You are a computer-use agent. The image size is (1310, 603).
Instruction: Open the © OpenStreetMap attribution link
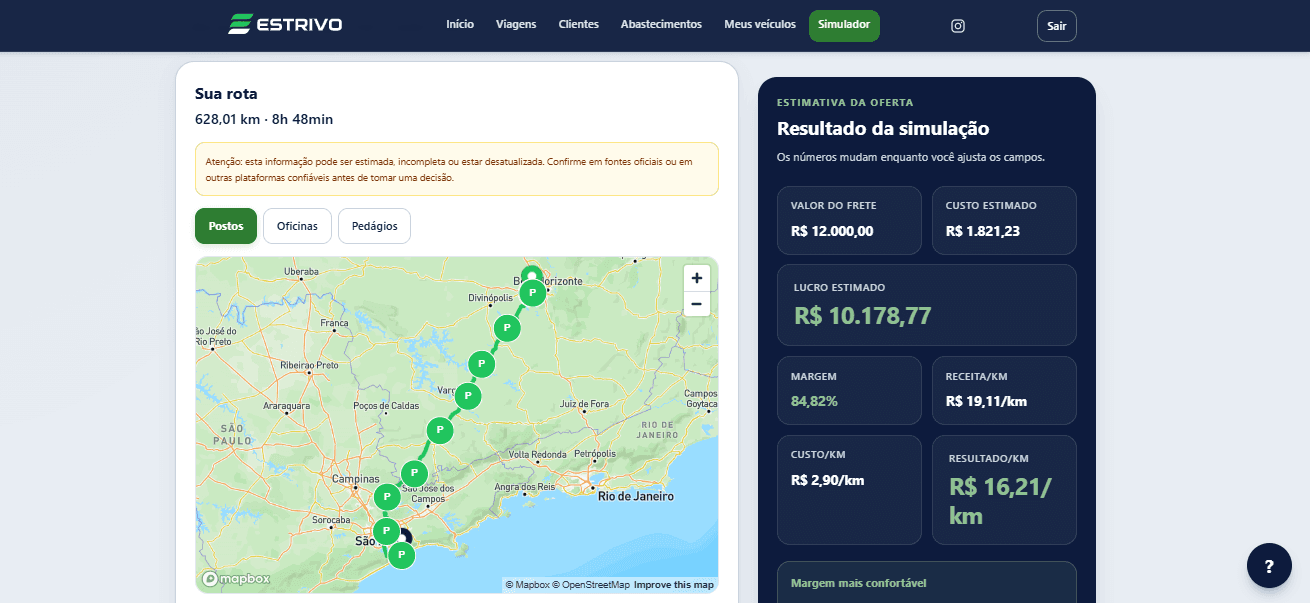click(591, 585)
